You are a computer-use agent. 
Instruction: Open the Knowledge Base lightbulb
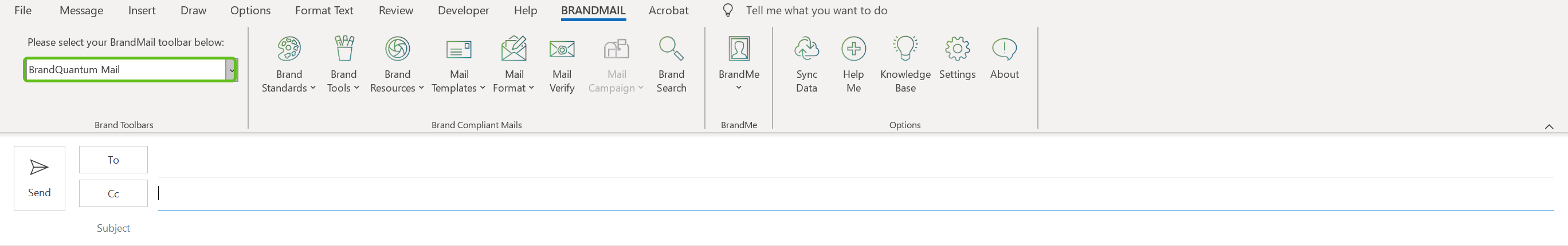click(904, 49)
